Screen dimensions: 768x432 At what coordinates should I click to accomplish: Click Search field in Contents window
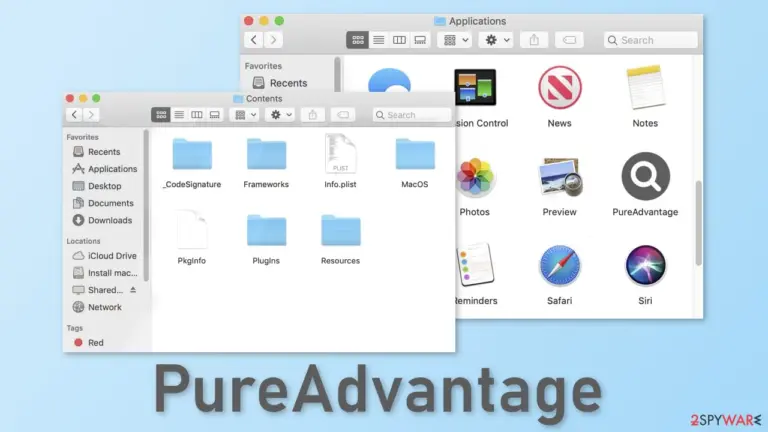tap(411, 115)
